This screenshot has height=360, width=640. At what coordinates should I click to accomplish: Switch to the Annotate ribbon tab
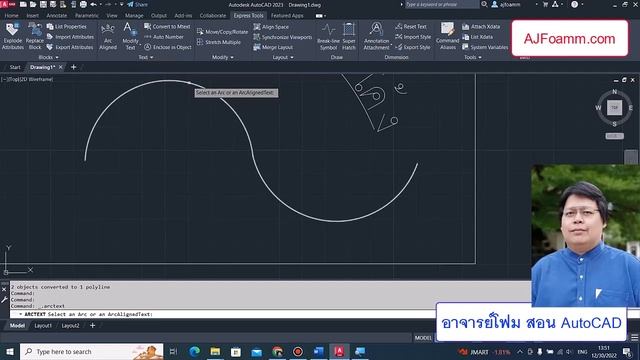point(57,16)
